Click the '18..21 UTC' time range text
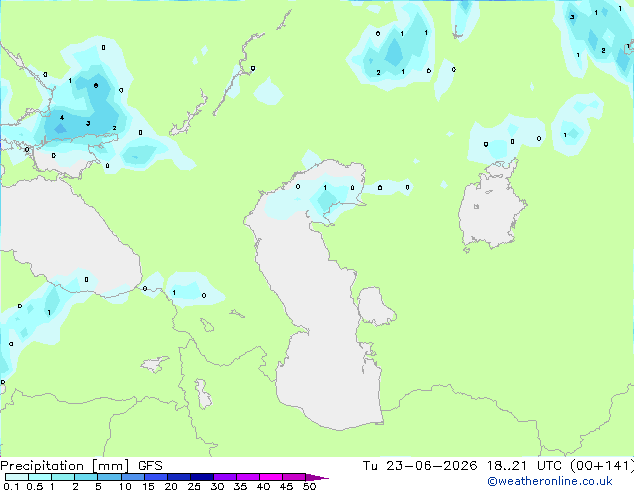 pyautogui.click(x=524, y=466)
